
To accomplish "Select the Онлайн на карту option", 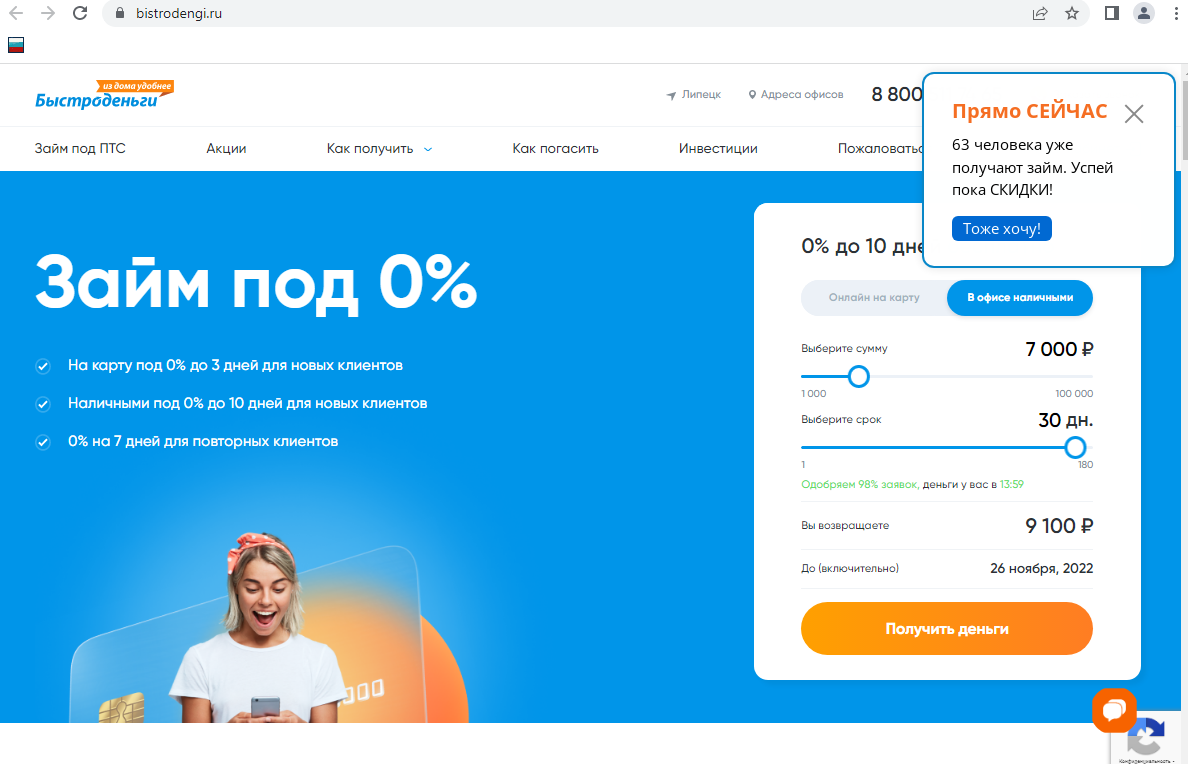I will 874,297.
